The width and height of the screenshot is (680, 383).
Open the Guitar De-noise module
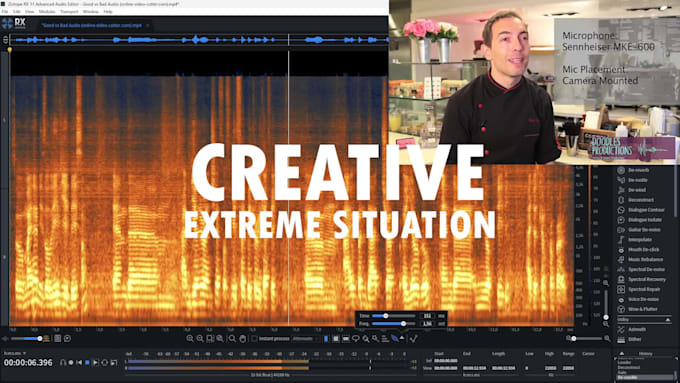click(639, 230)
